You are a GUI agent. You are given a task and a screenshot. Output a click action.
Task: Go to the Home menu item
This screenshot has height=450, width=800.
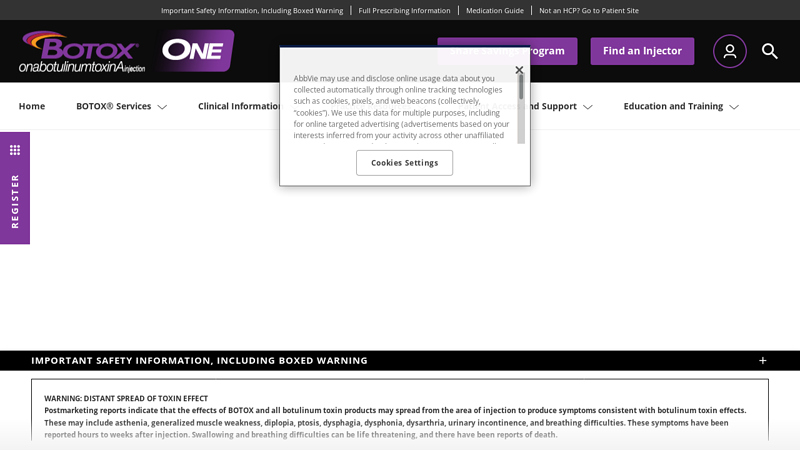point(32,106)
